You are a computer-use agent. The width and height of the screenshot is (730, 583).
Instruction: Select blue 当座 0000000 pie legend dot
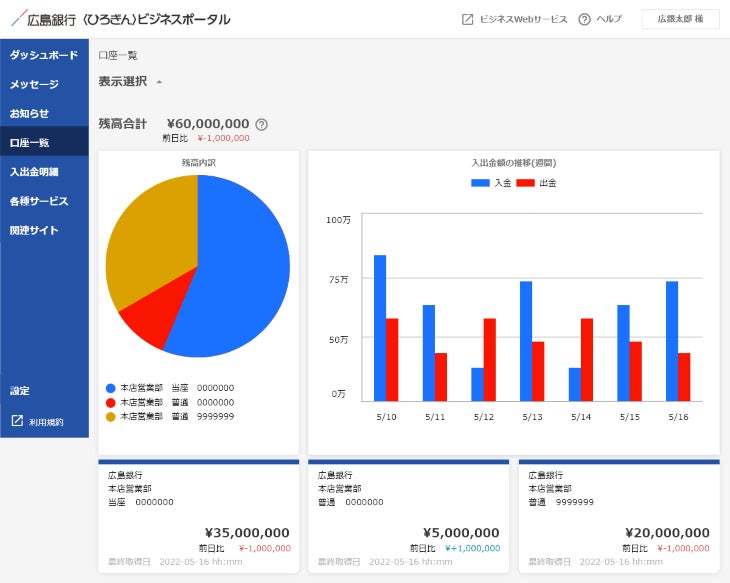tap(110, 388)
